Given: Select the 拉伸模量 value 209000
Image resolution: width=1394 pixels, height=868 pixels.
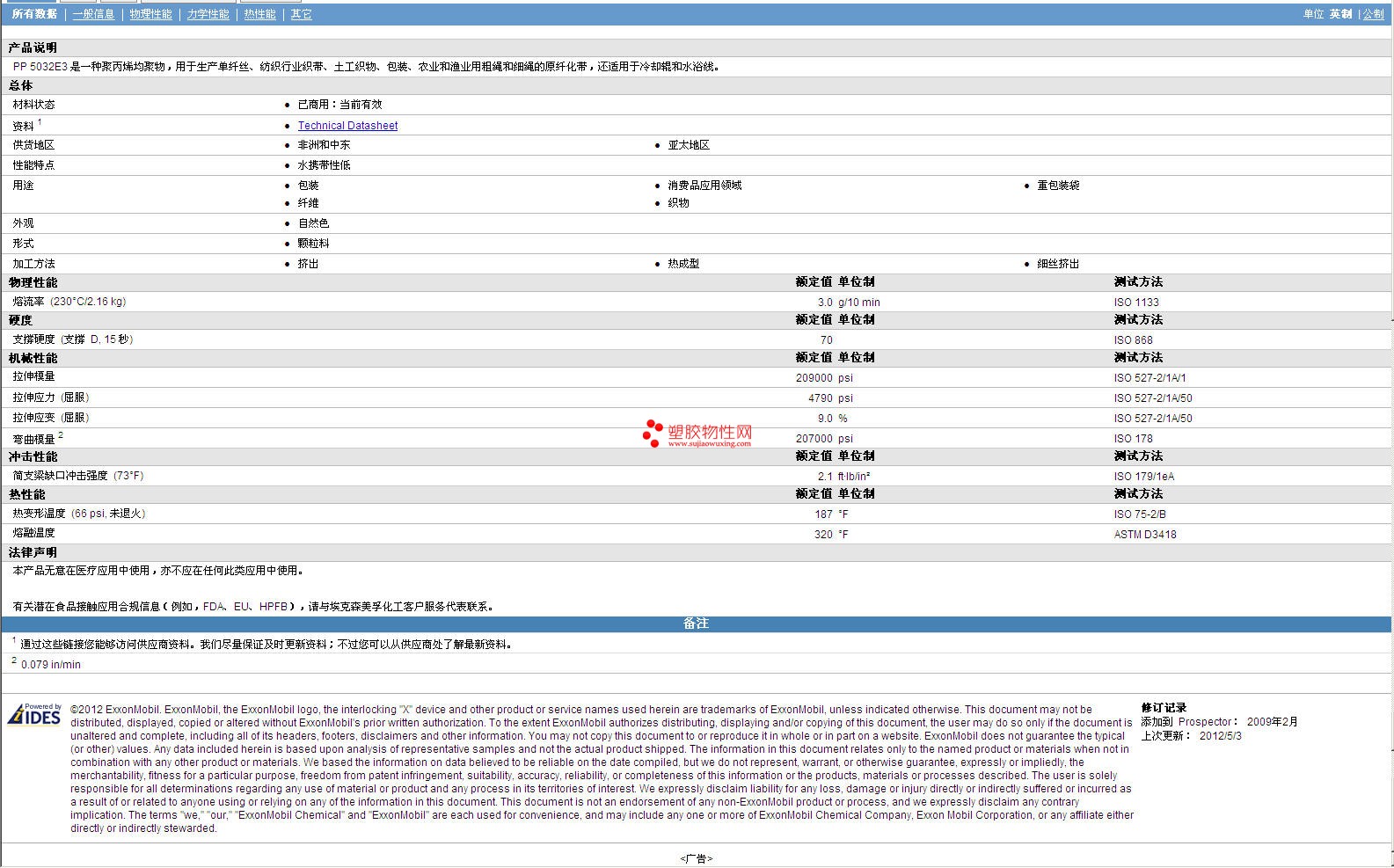Looking at the screenshot, I should point(814,378).
